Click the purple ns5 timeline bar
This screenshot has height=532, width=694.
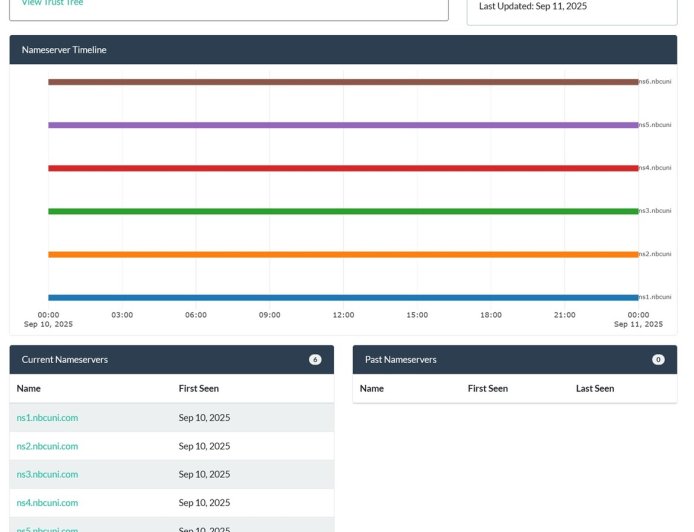pyautogui.click(x=342, y=125)
